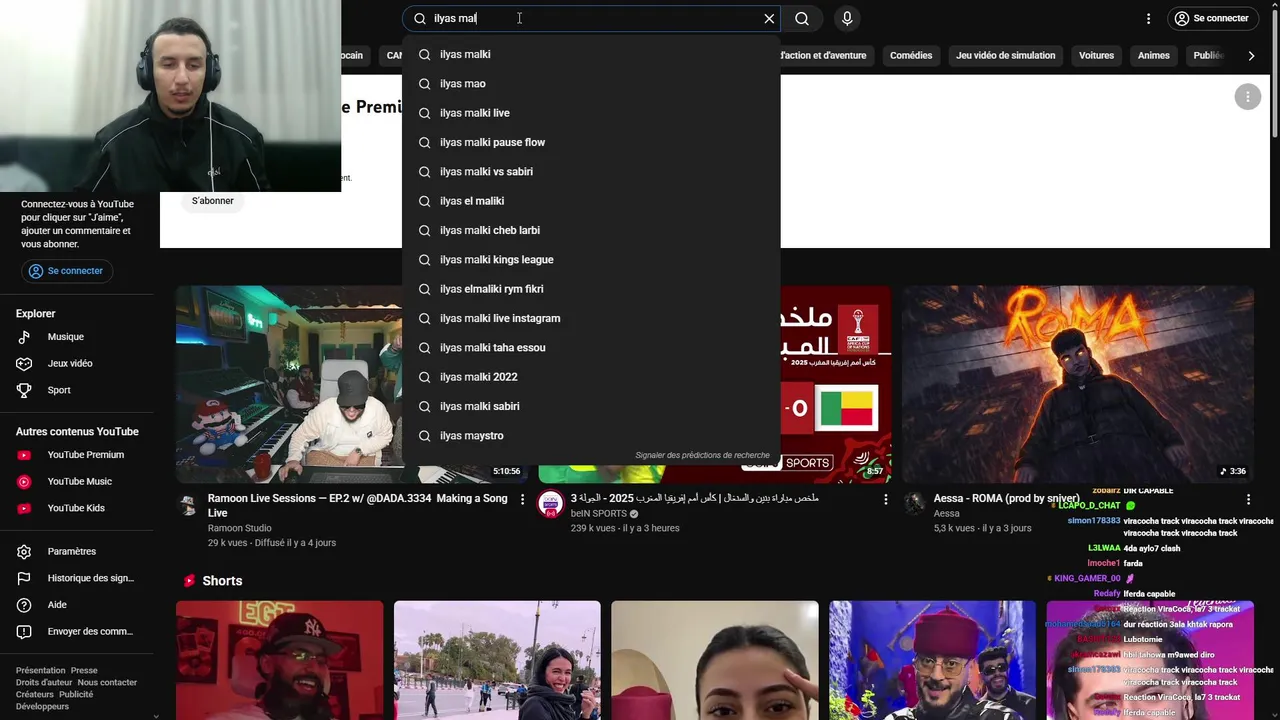Open YouTube Premium in the sidebar

tap(77, 455)
